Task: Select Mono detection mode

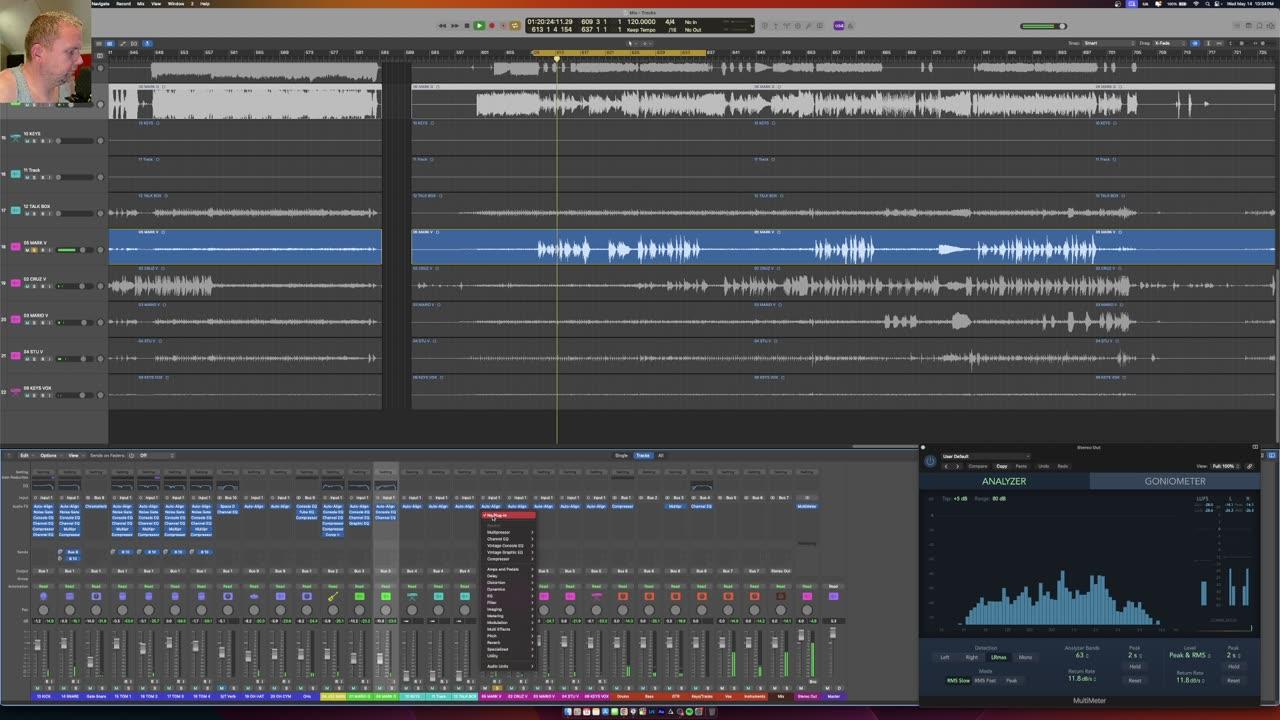Action: 1025,657
